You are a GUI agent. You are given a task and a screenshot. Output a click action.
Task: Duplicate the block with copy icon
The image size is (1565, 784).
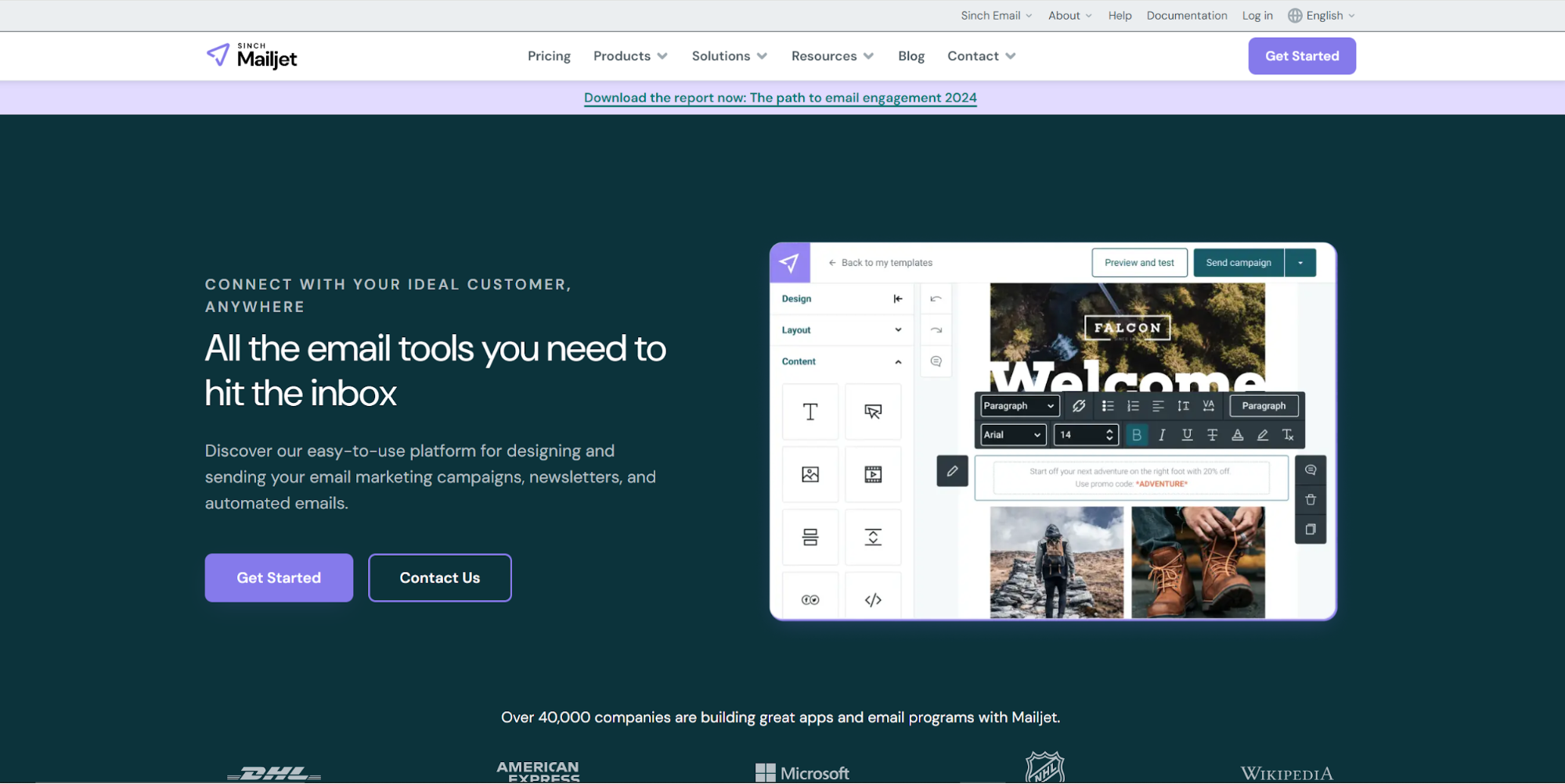tap(1311, 530)
